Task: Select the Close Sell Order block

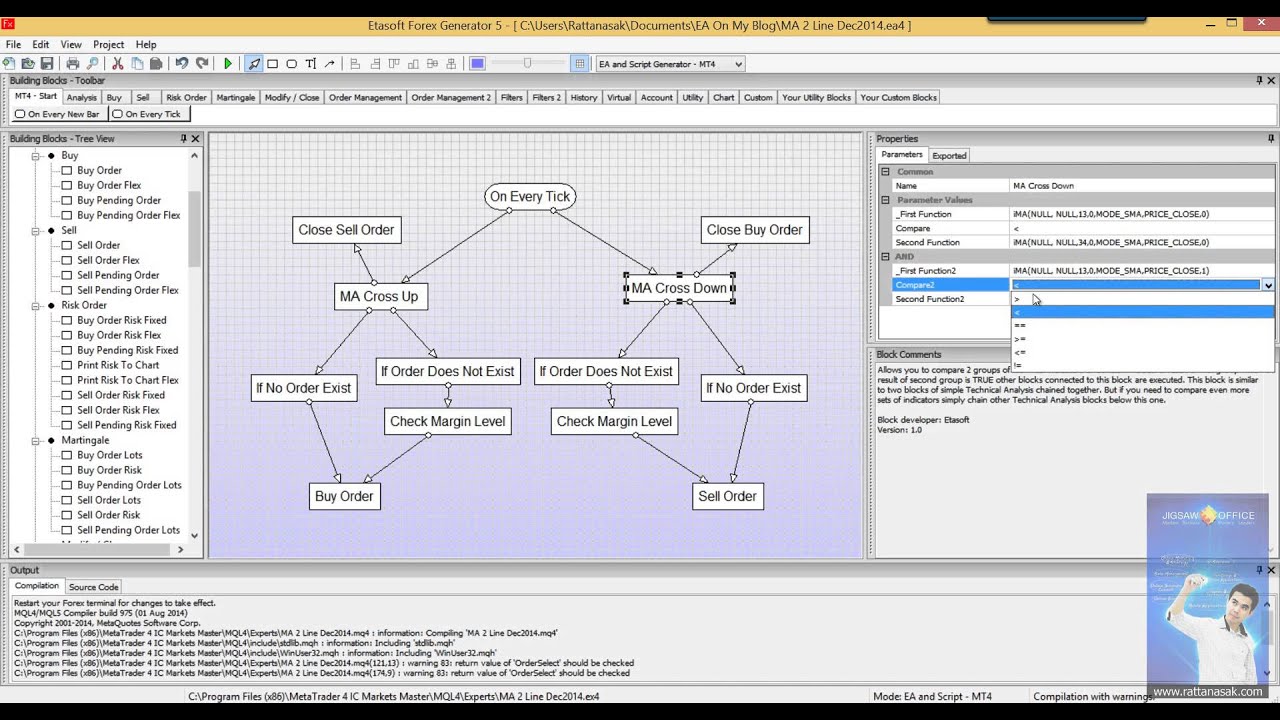Action: 347,230
